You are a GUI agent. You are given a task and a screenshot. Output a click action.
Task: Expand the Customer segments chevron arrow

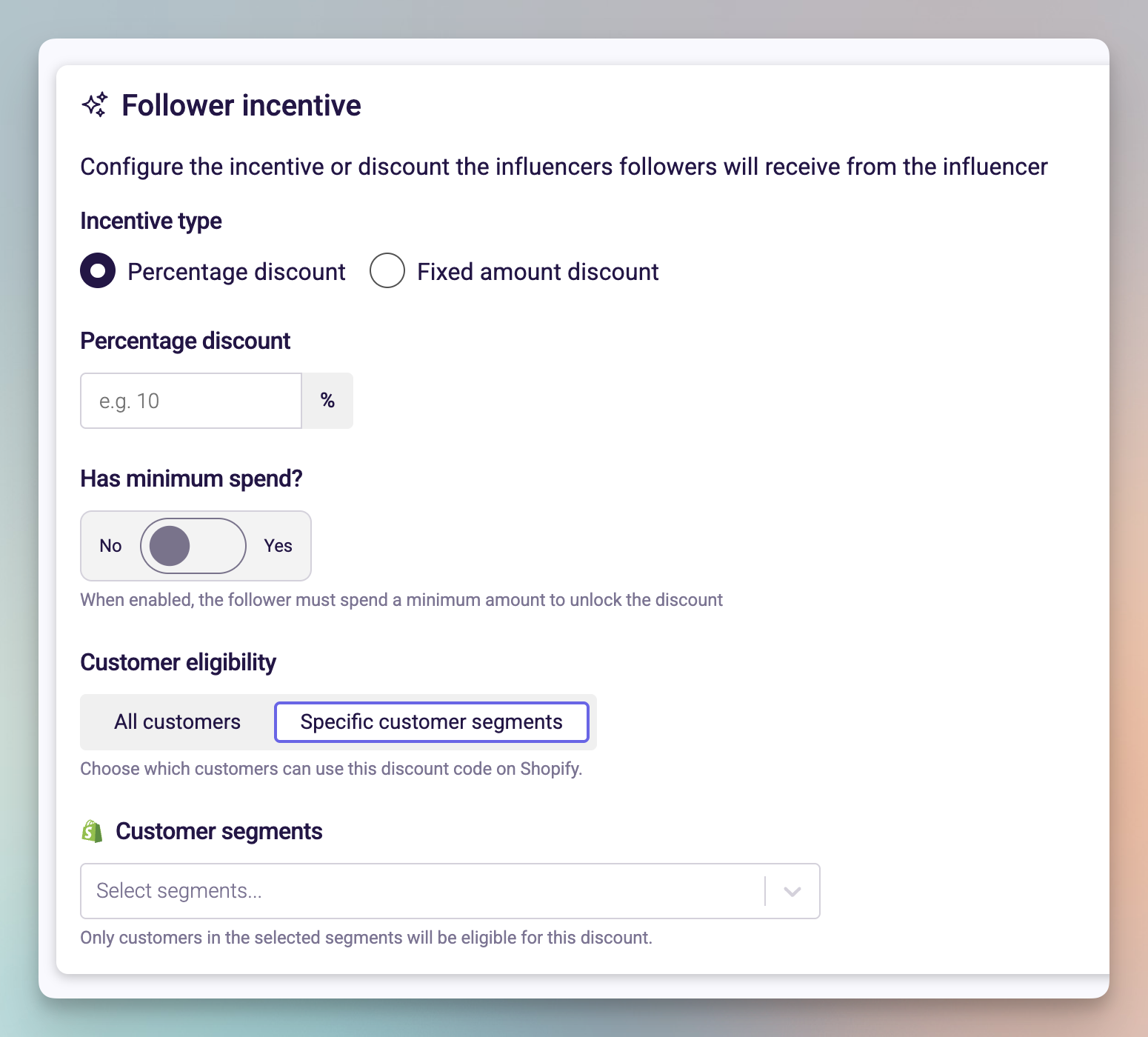(x=791, y=891)
